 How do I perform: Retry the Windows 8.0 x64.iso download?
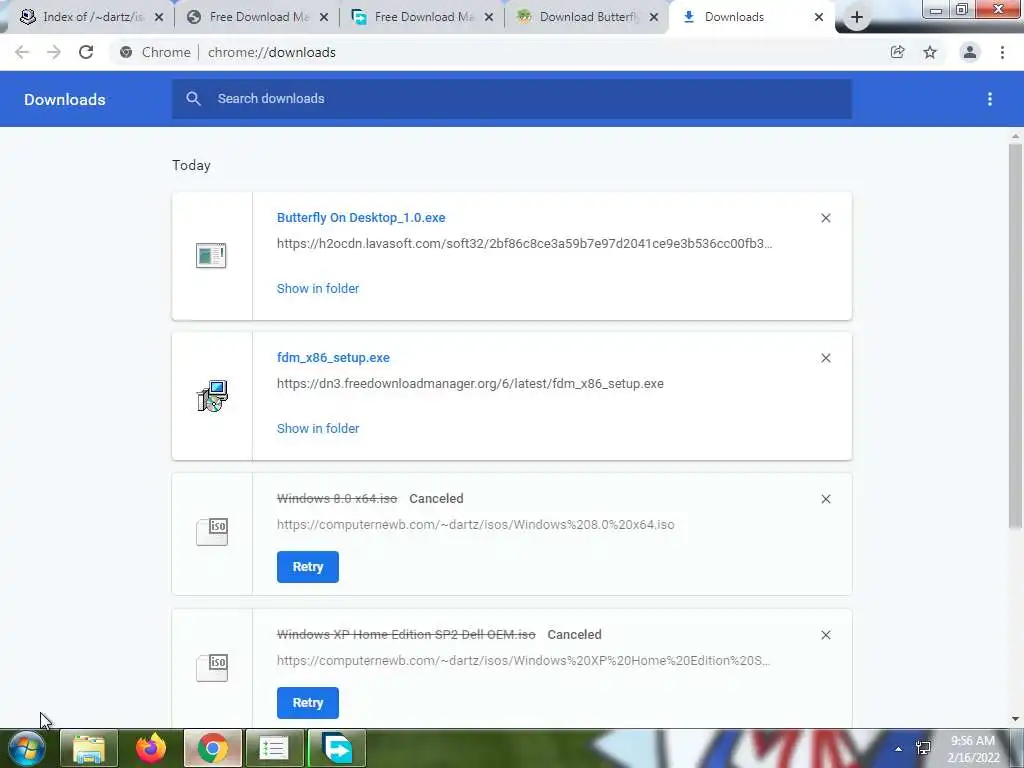(308, 567)
